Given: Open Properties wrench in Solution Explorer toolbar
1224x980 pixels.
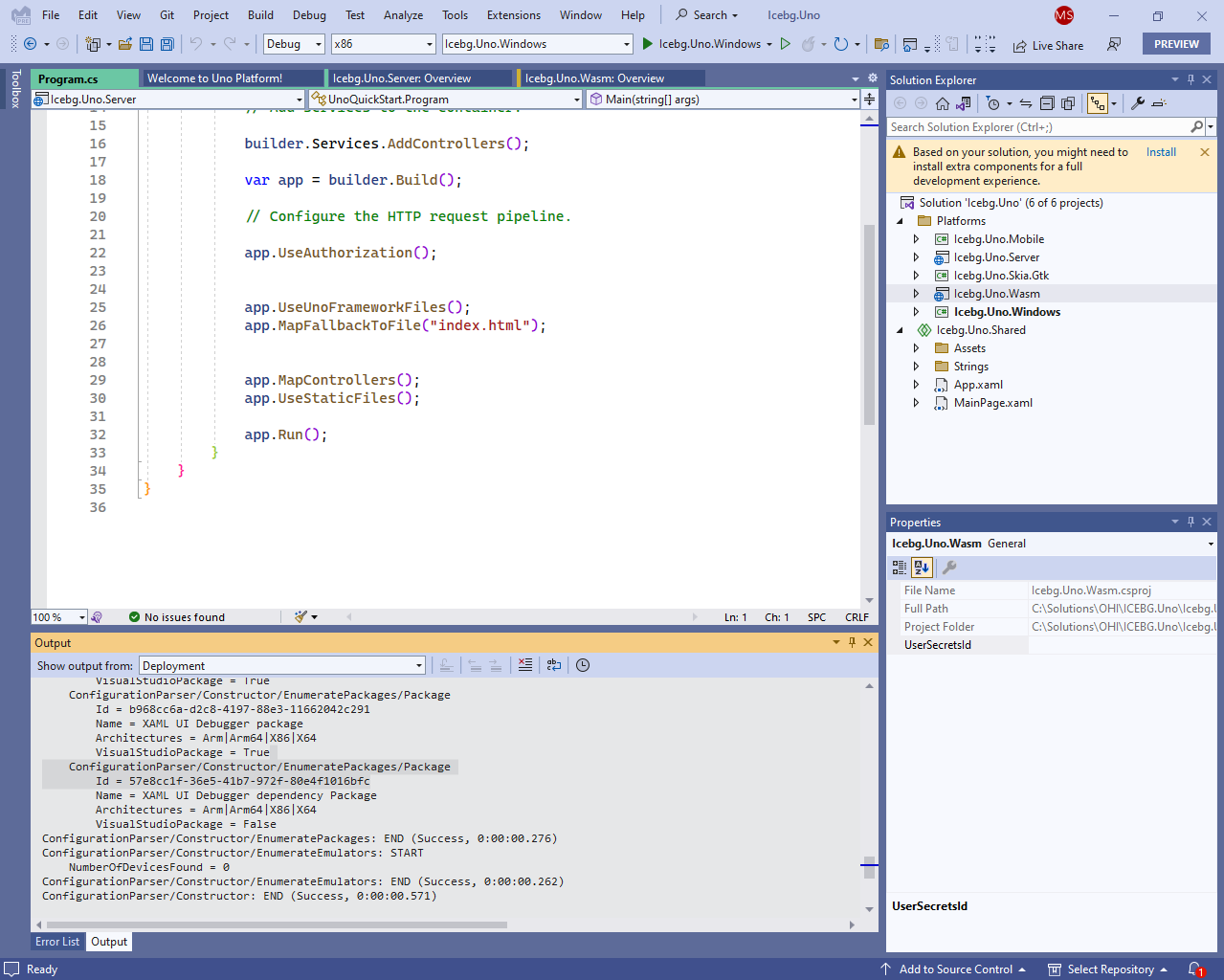Looking at the screenshot, I should 1138,103.
